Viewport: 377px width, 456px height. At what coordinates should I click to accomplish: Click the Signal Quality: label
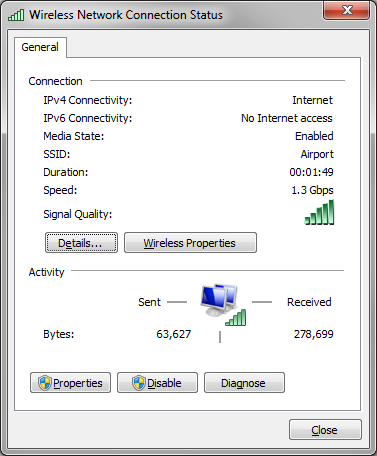(x=78, y=214)
